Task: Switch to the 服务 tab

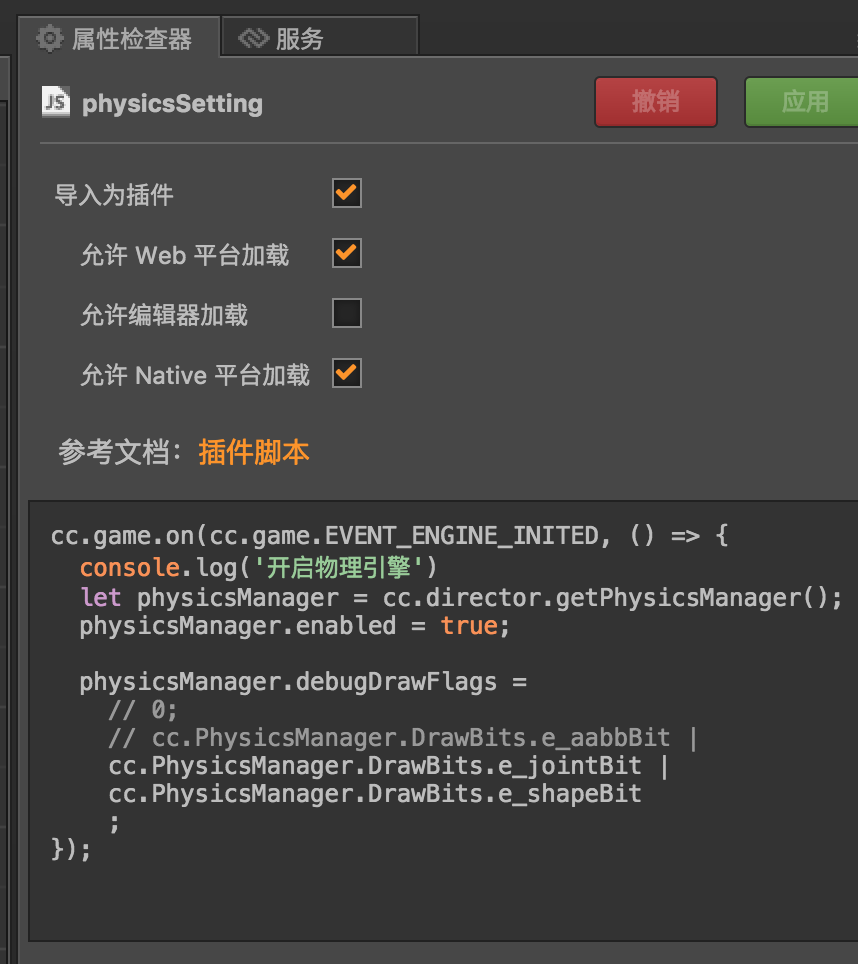Action: (299, 39)
